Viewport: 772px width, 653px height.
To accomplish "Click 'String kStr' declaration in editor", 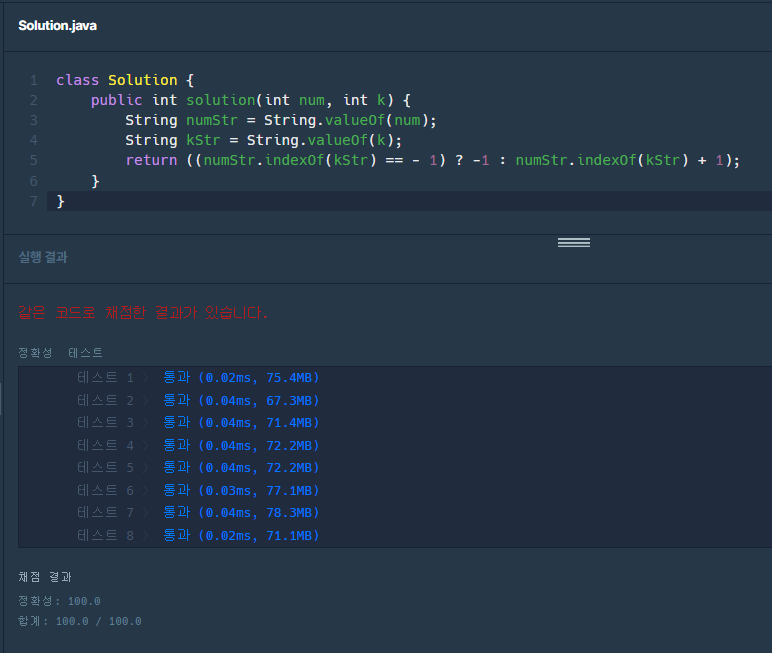I will 263,140.
